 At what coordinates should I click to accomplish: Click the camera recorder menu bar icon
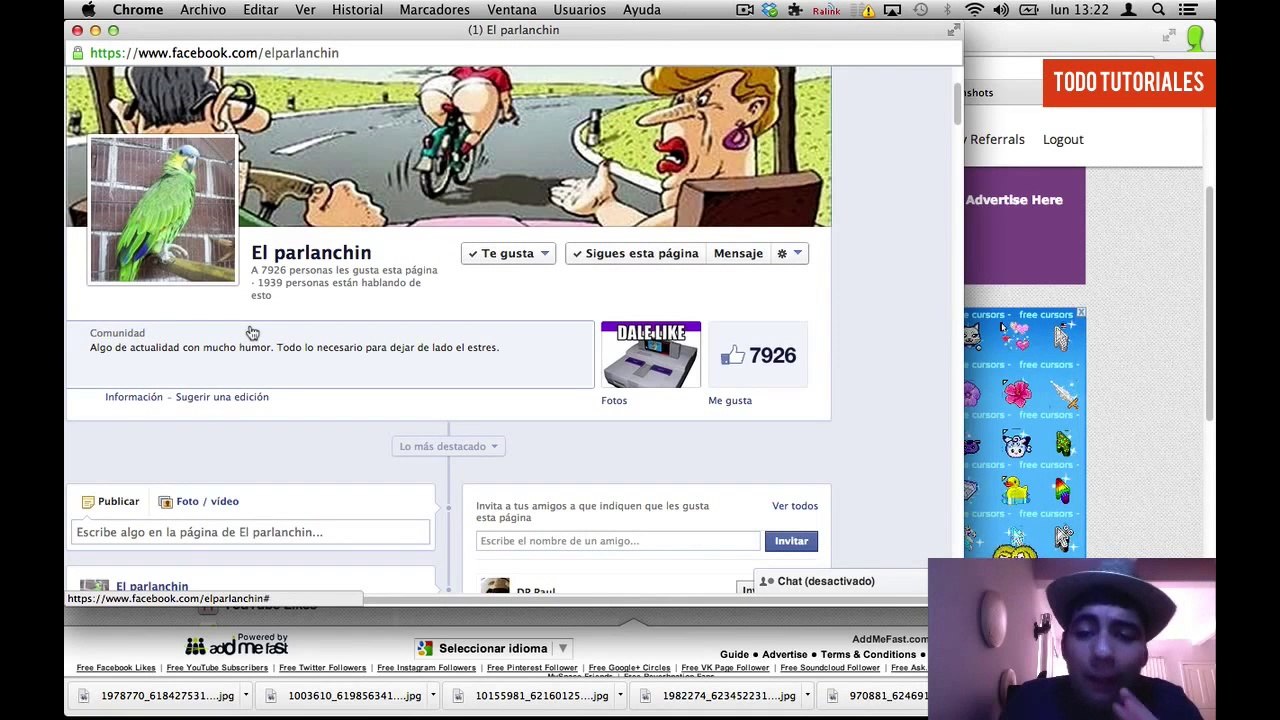745,10
